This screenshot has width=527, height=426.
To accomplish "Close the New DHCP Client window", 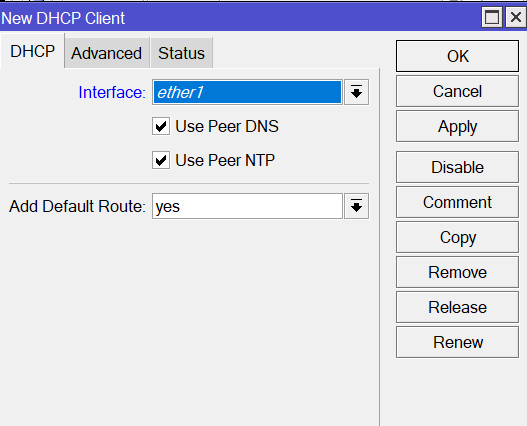I will (x=516, y=17).
